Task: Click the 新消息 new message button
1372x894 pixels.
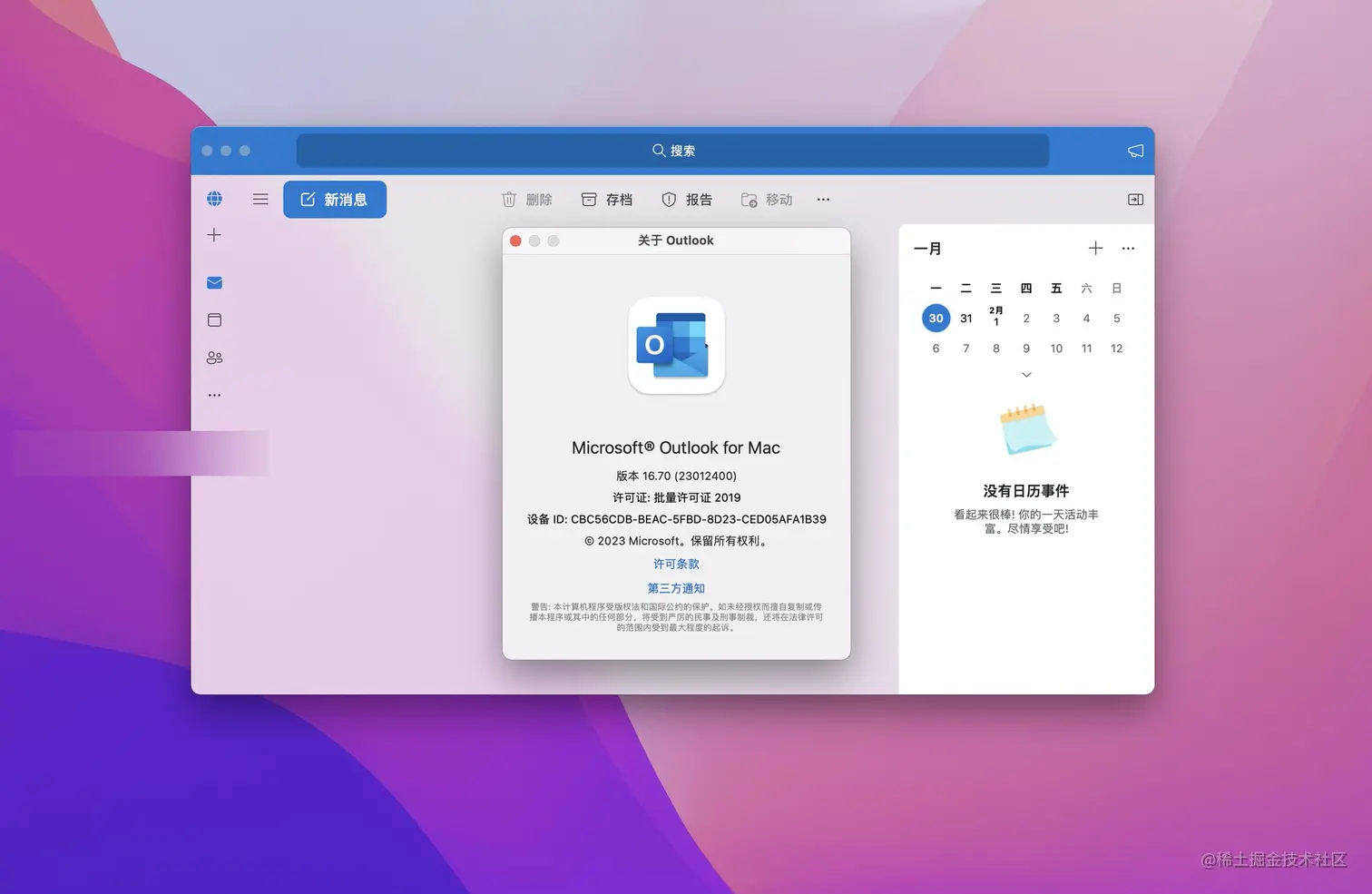Action: (335, 200)
